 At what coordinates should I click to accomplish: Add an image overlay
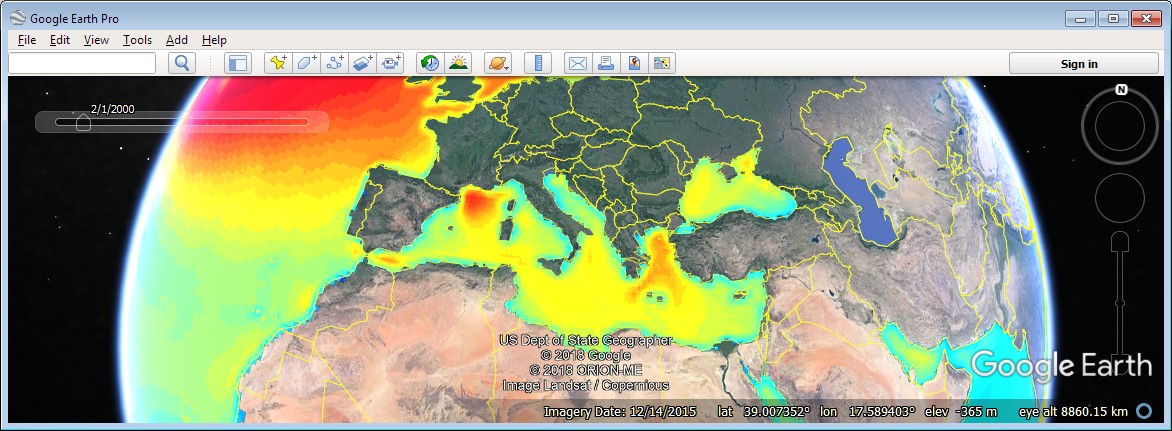pos(362,63)
